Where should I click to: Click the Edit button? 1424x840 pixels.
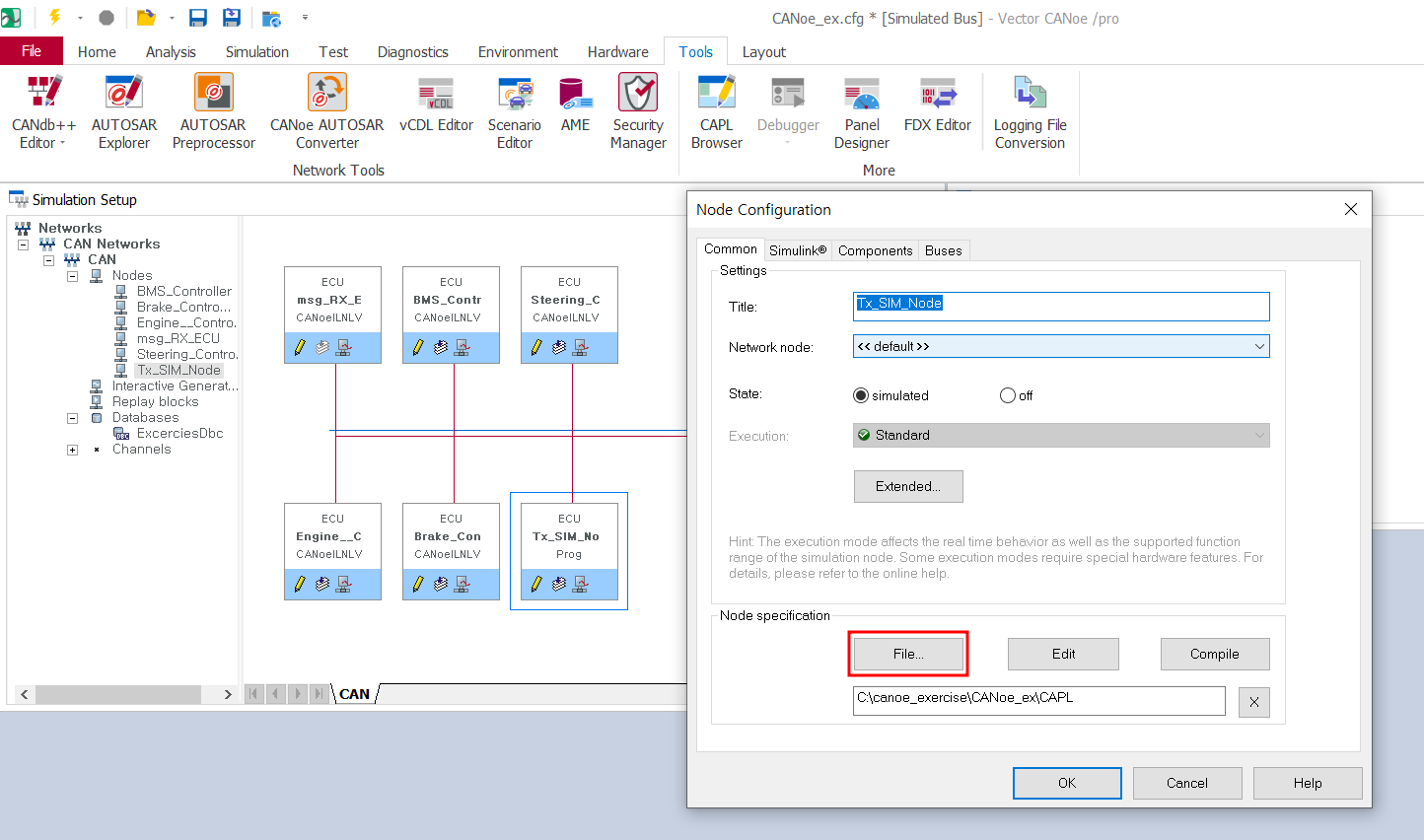[x=1063, y=654]
